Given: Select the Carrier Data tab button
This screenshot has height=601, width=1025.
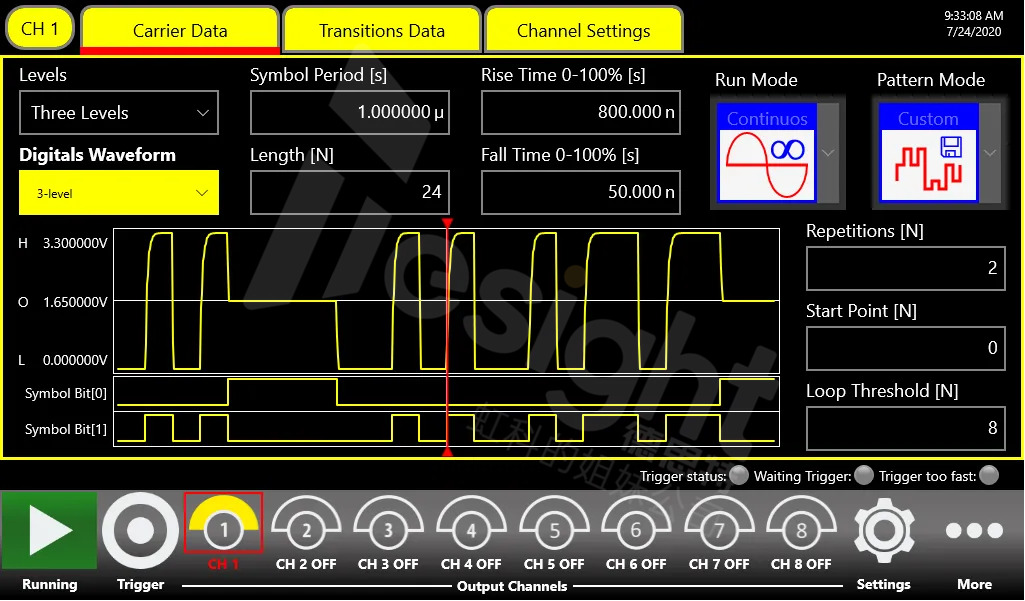Looking at the screenshot, I should click(x=179, y=29).
